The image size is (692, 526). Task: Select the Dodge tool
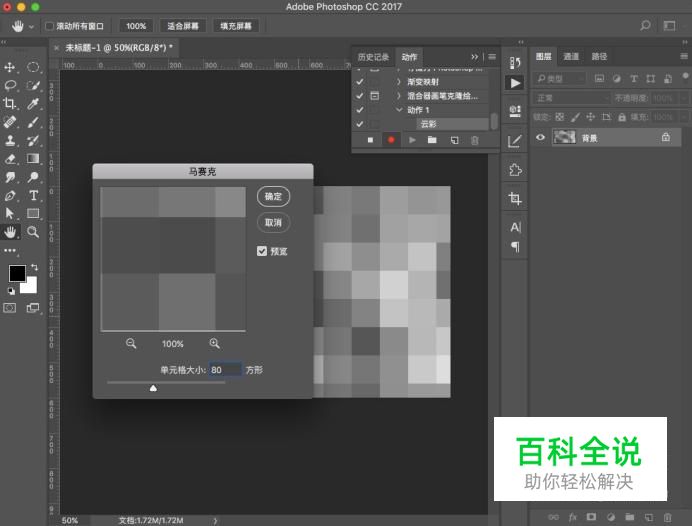point(33,177)
